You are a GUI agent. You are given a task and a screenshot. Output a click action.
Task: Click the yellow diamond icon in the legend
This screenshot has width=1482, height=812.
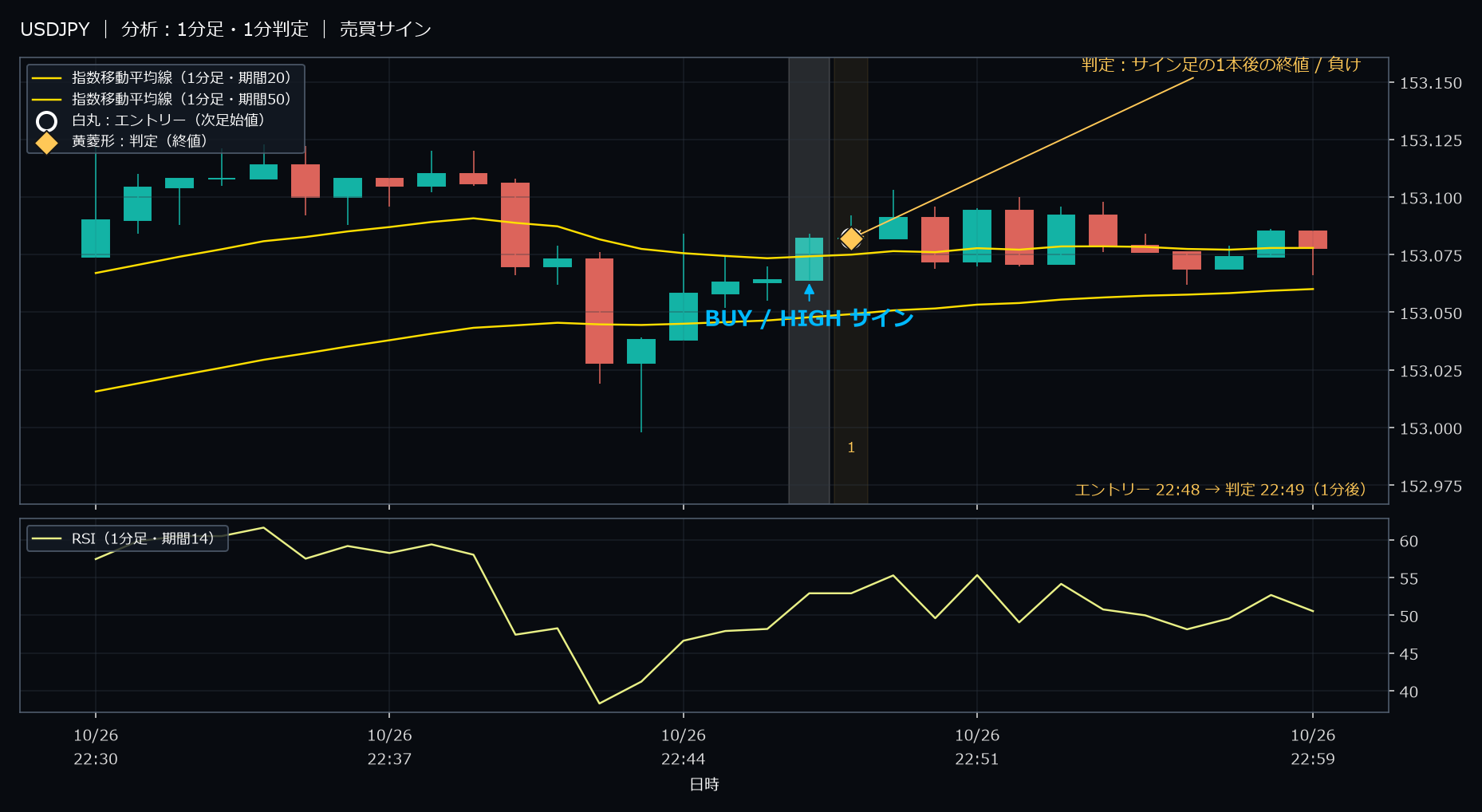coord(47,143)
